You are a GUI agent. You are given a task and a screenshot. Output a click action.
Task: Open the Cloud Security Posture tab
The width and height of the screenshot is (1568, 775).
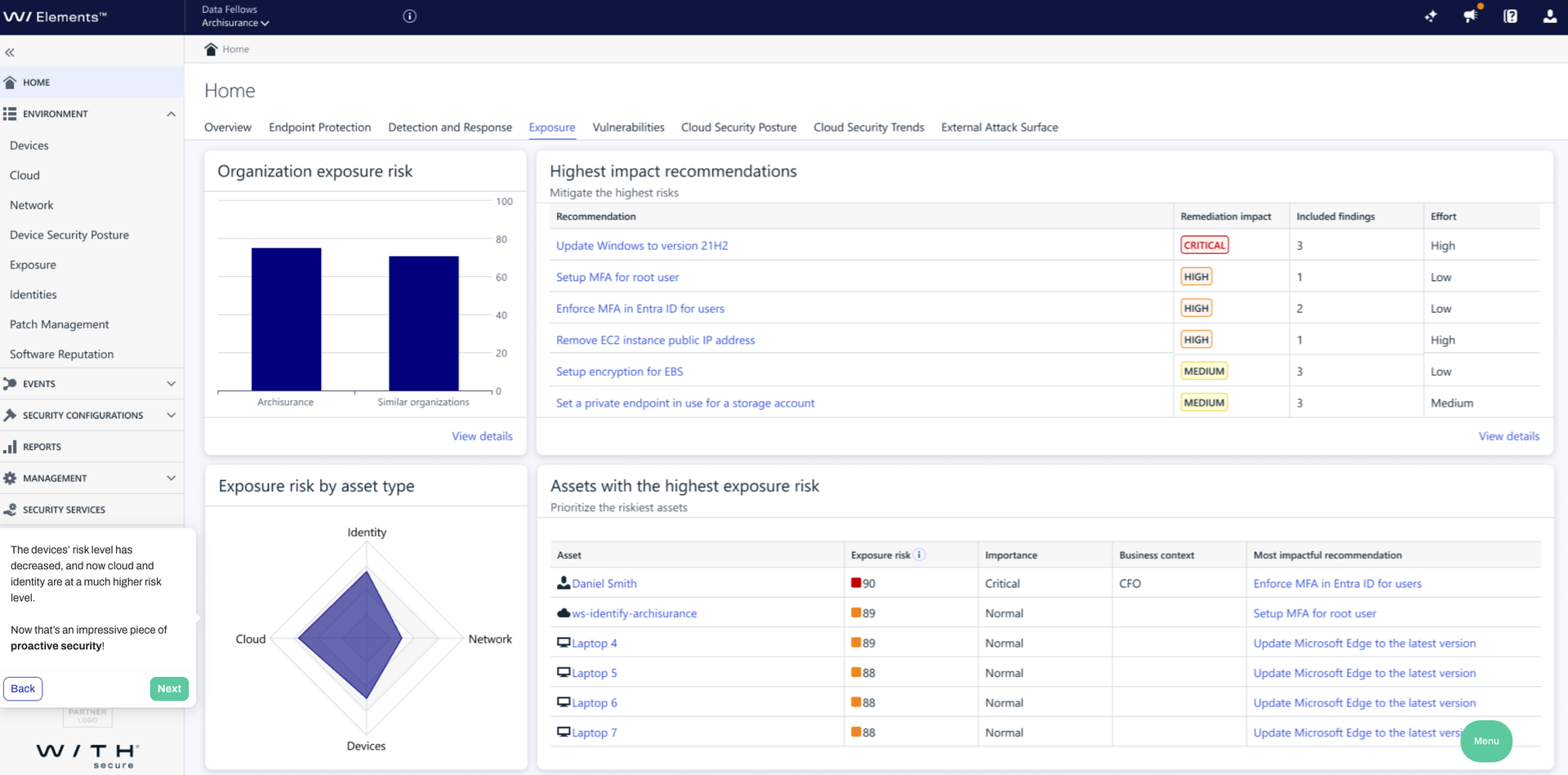pyautogui.click(x=738, y=127)
